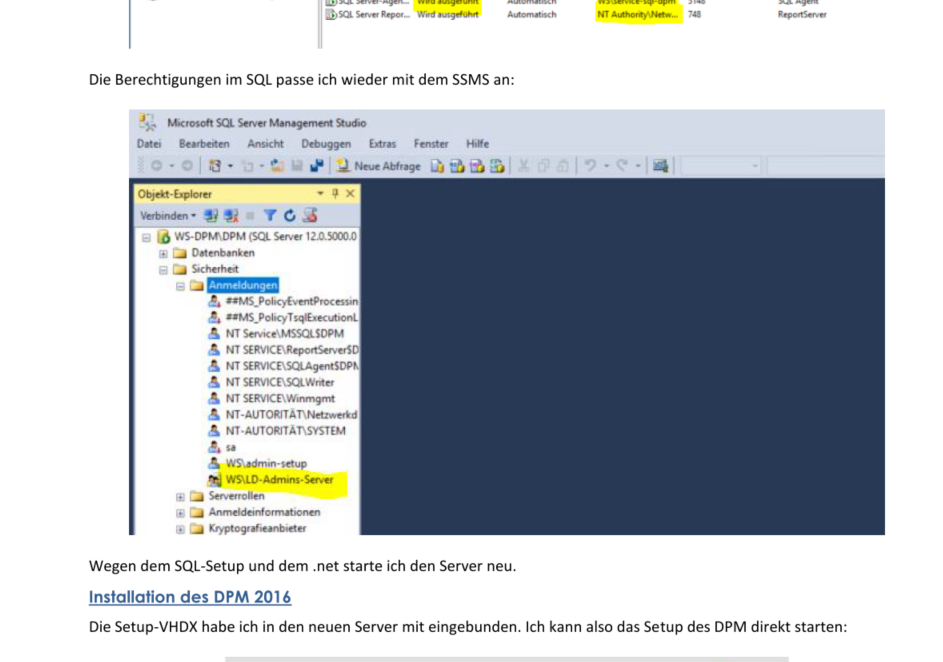943x662 pixels.
Task: Select the WS-DPM\DPM server label
Action: (x=265, y=236)
